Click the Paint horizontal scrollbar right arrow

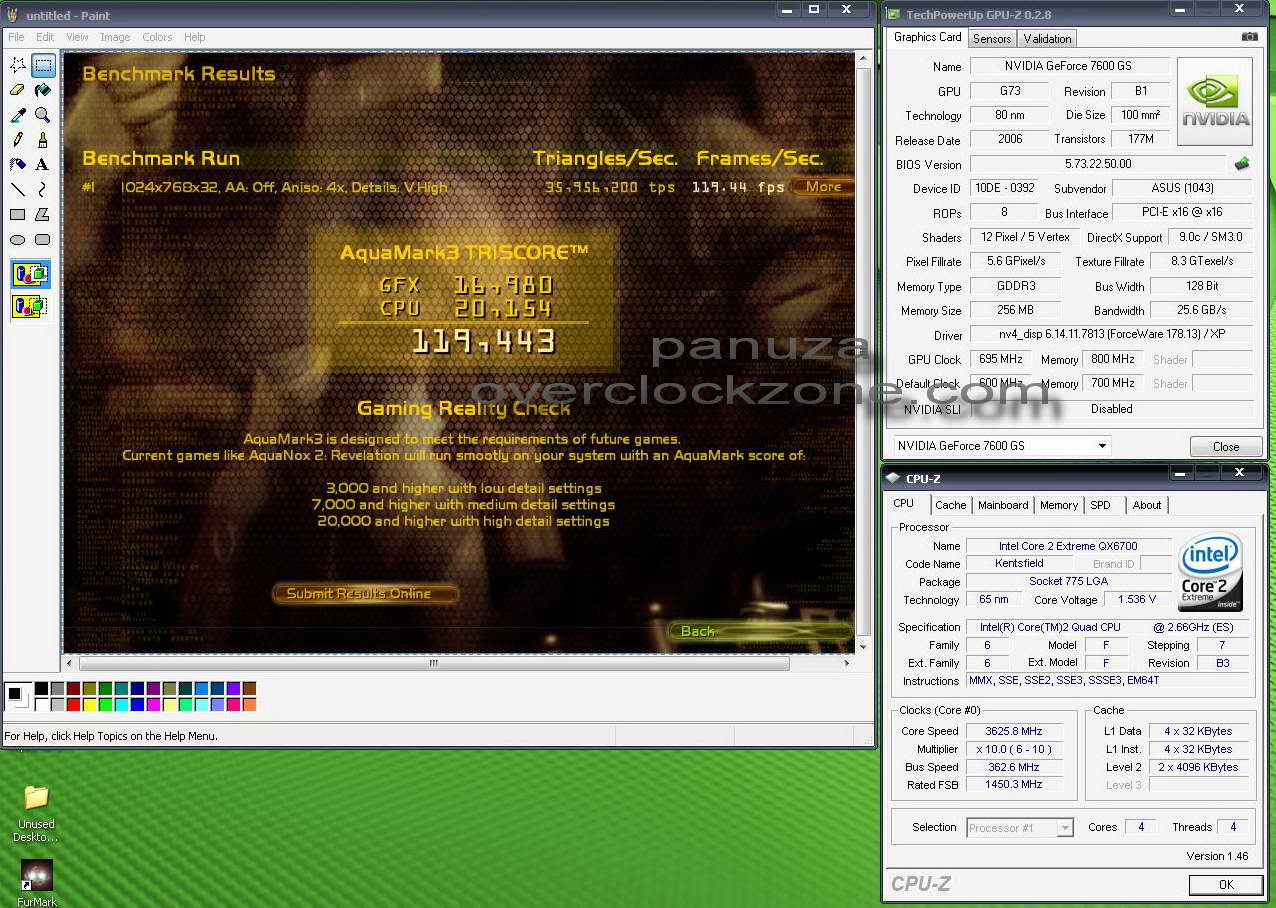coord(847,663)
